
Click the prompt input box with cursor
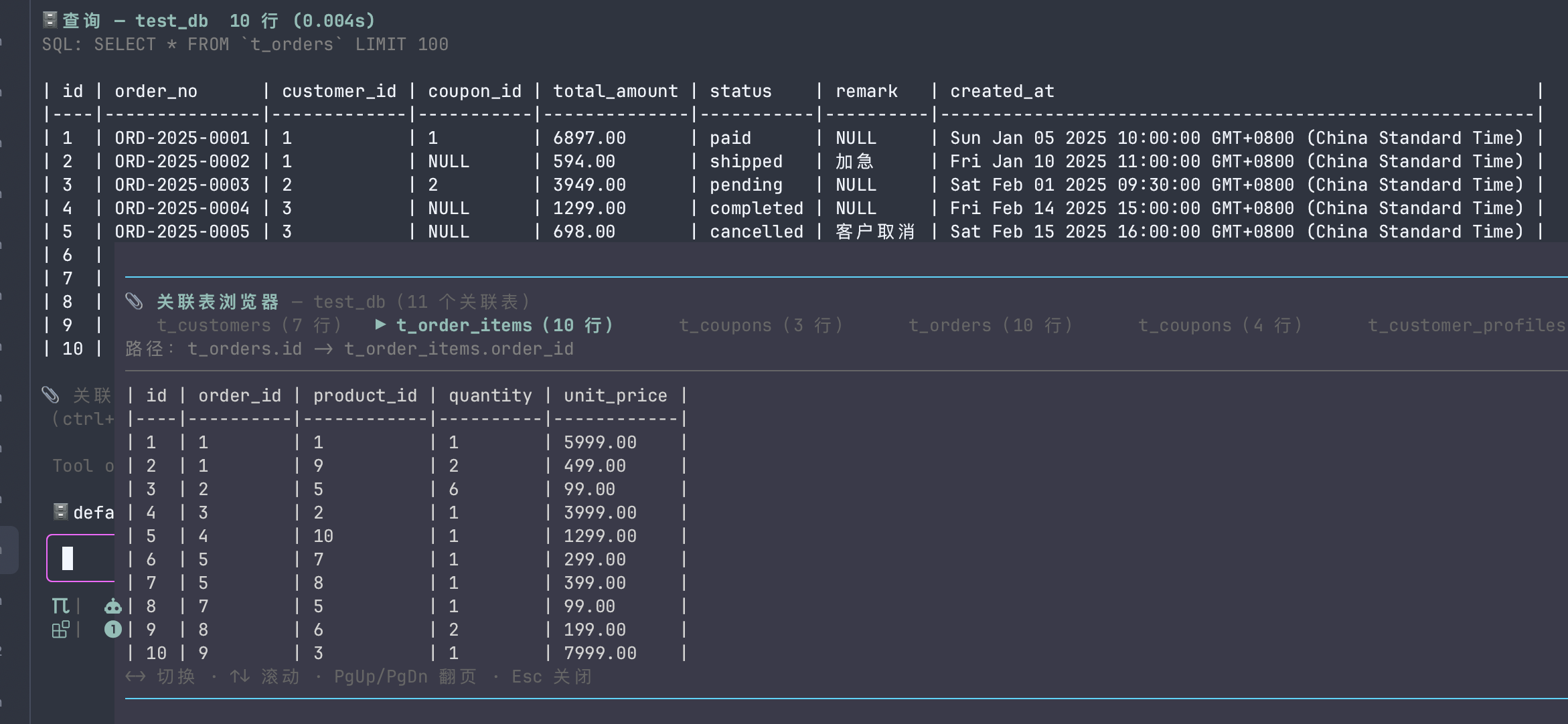point(80,558)
